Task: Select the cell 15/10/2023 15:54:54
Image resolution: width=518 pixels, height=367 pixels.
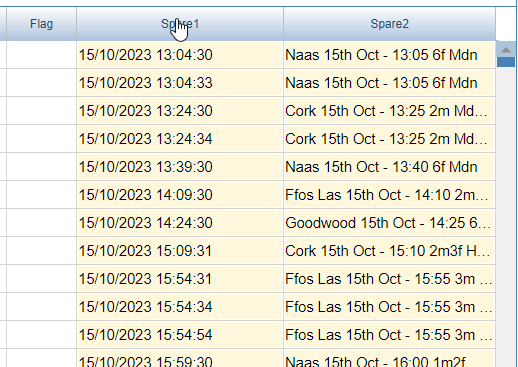Action: click(x=180, y=335)
